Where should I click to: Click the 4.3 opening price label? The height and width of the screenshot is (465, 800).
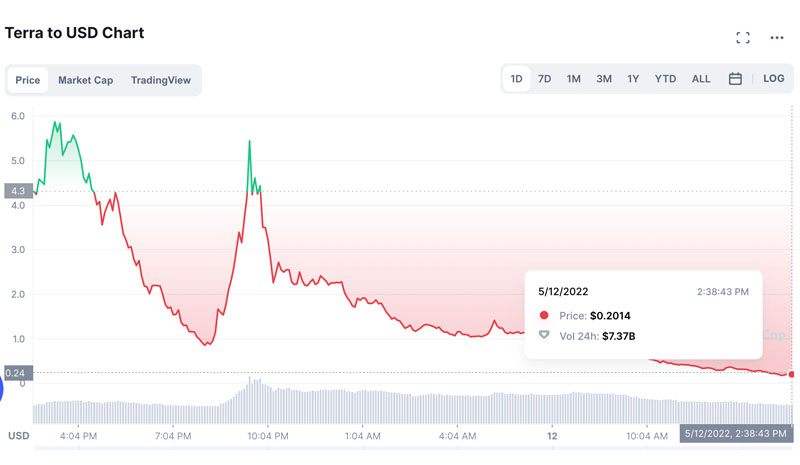pyautogui.click(x=18, y=191)
